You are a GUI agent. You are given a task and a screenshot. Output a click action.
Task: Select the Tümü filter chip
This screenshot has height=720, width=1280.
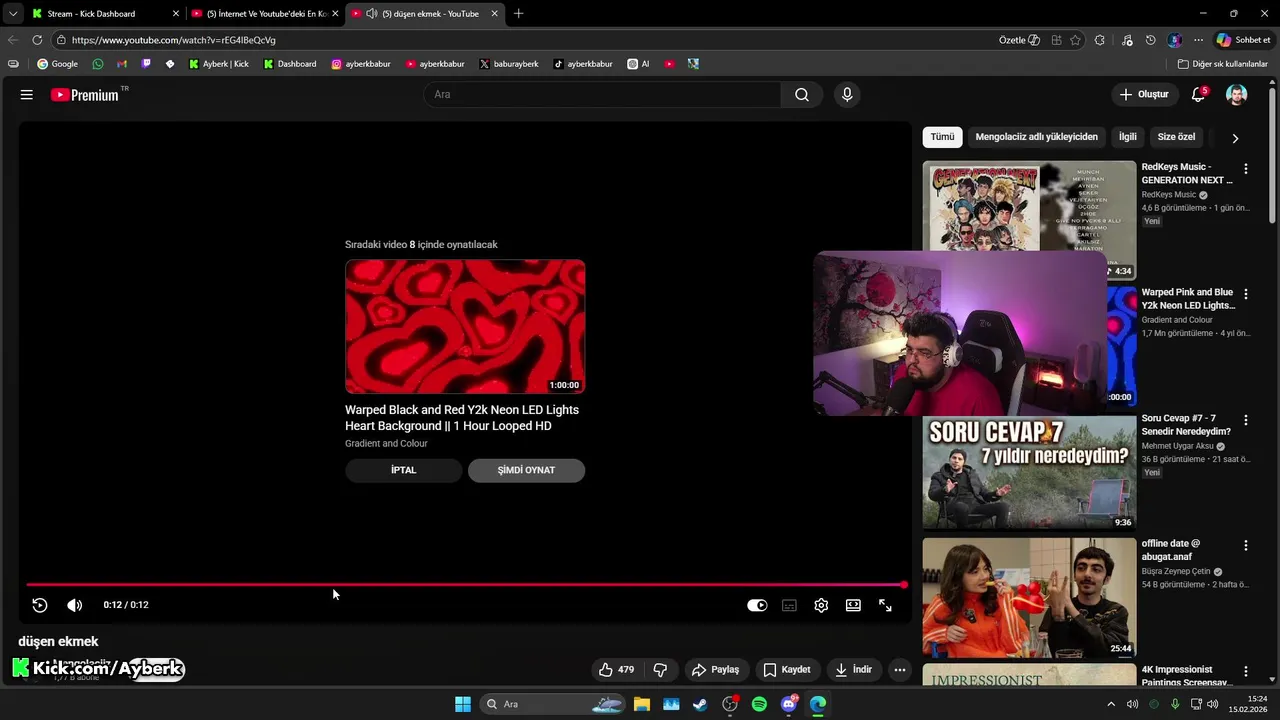click(942, 137)
